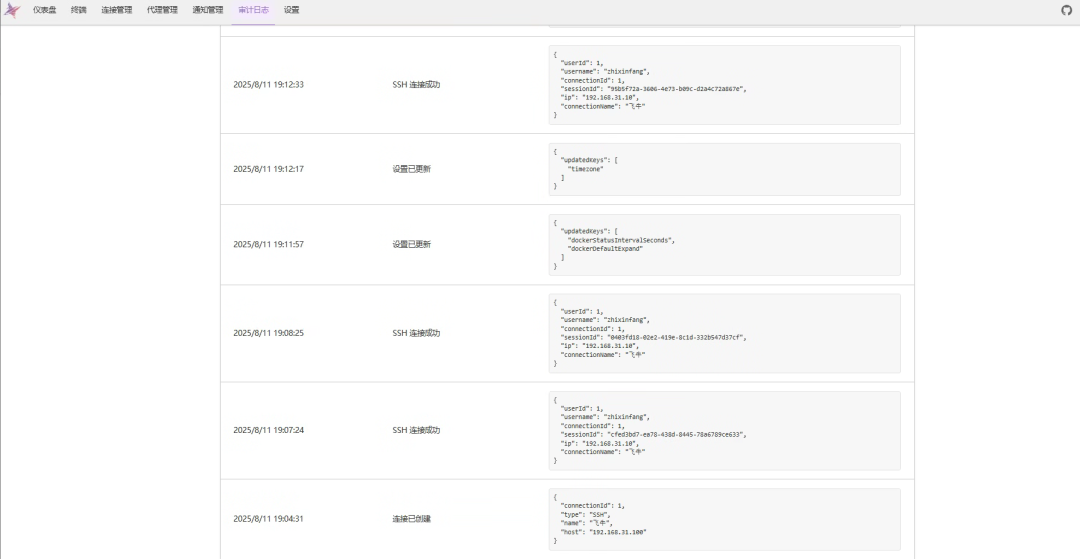1080x559 pixels.
Task: Click the timezone updatedKeys JSON block
Action: pyautogui.click(x=724, y=169)
